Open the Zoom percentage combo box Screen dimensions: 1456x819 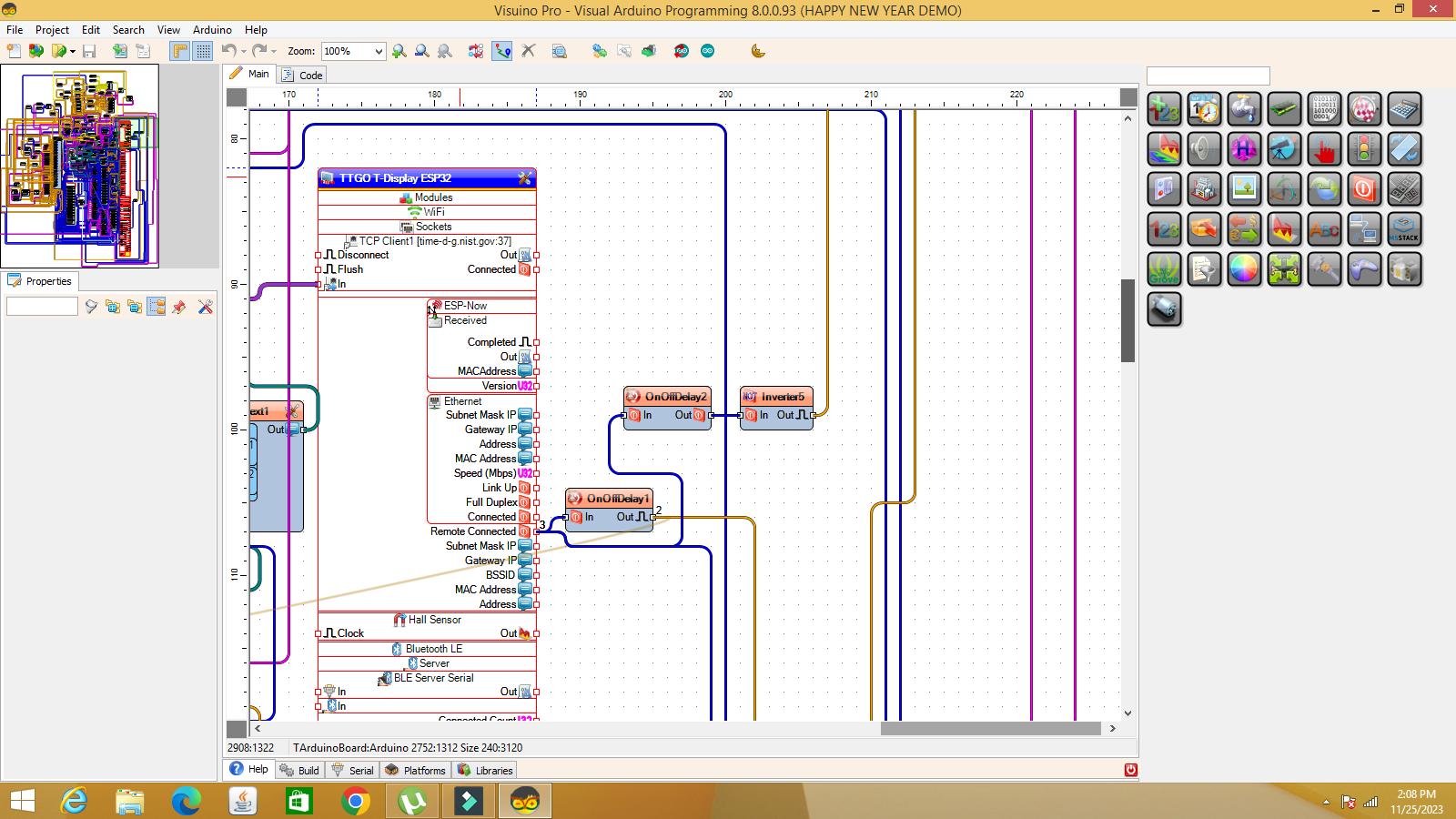tap(353, 51)
